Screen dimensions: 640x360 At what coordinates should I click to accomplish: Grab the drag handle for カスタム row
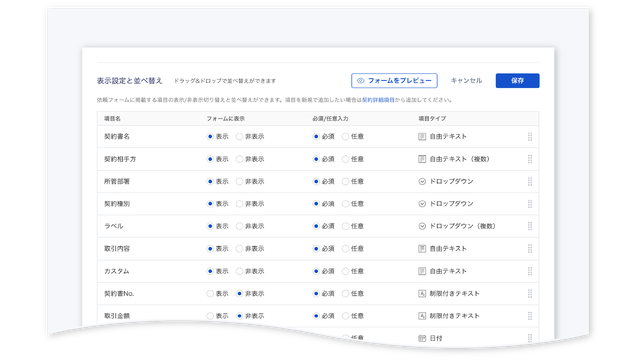[x=530, y=271]
